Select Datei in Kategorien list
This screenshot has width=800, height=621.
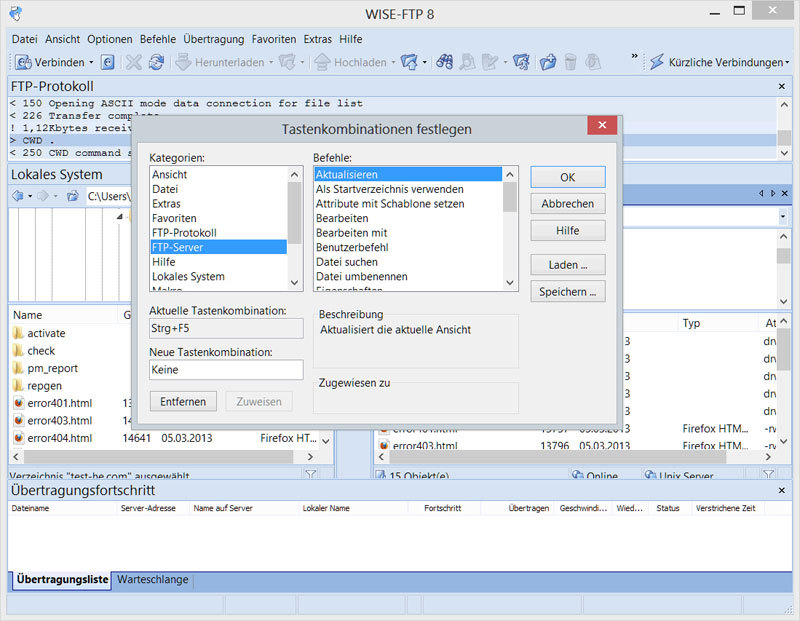coord(218,189)
